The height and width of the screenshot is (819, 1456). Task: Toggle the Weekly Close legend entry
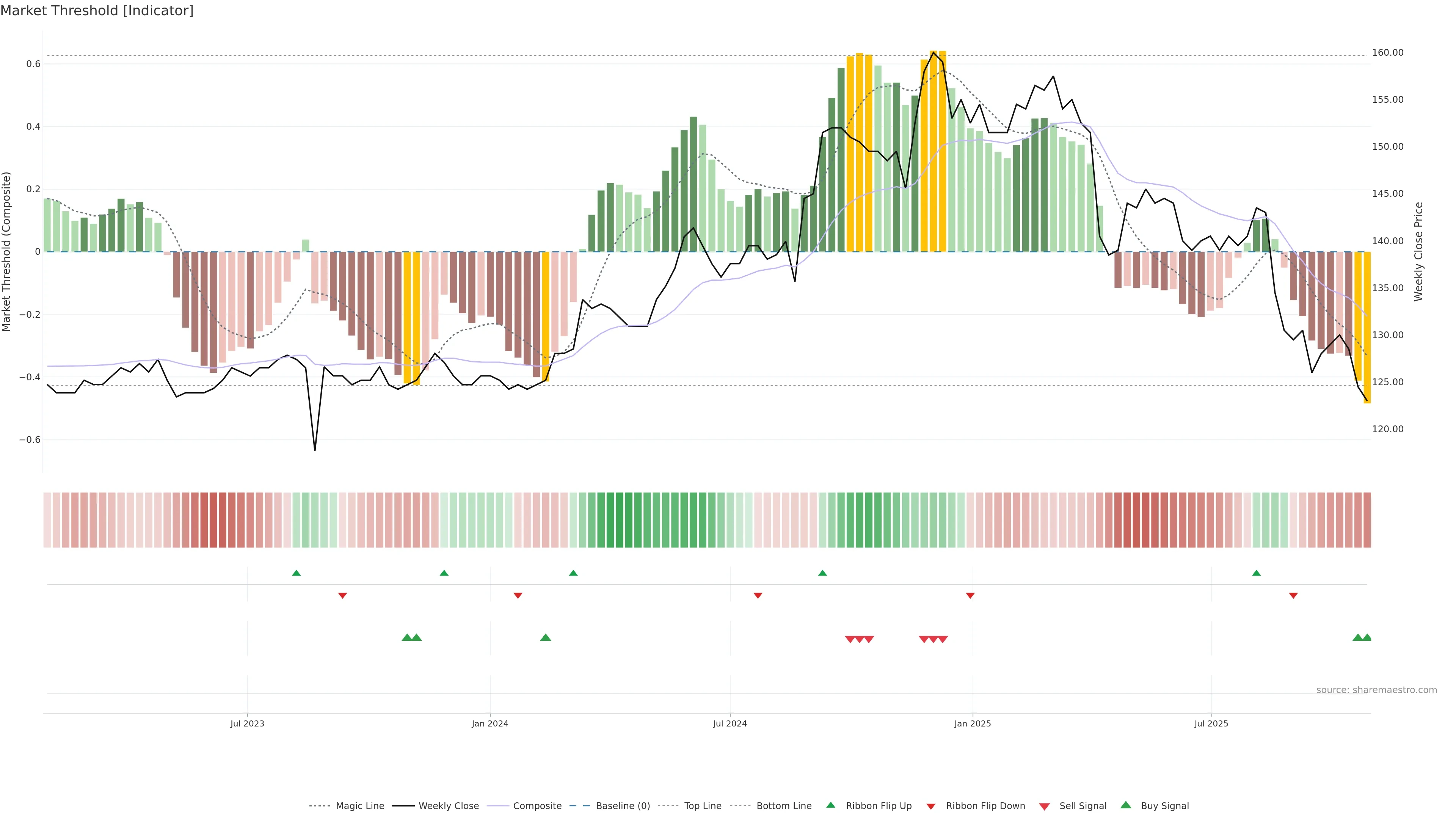(448, 806)
